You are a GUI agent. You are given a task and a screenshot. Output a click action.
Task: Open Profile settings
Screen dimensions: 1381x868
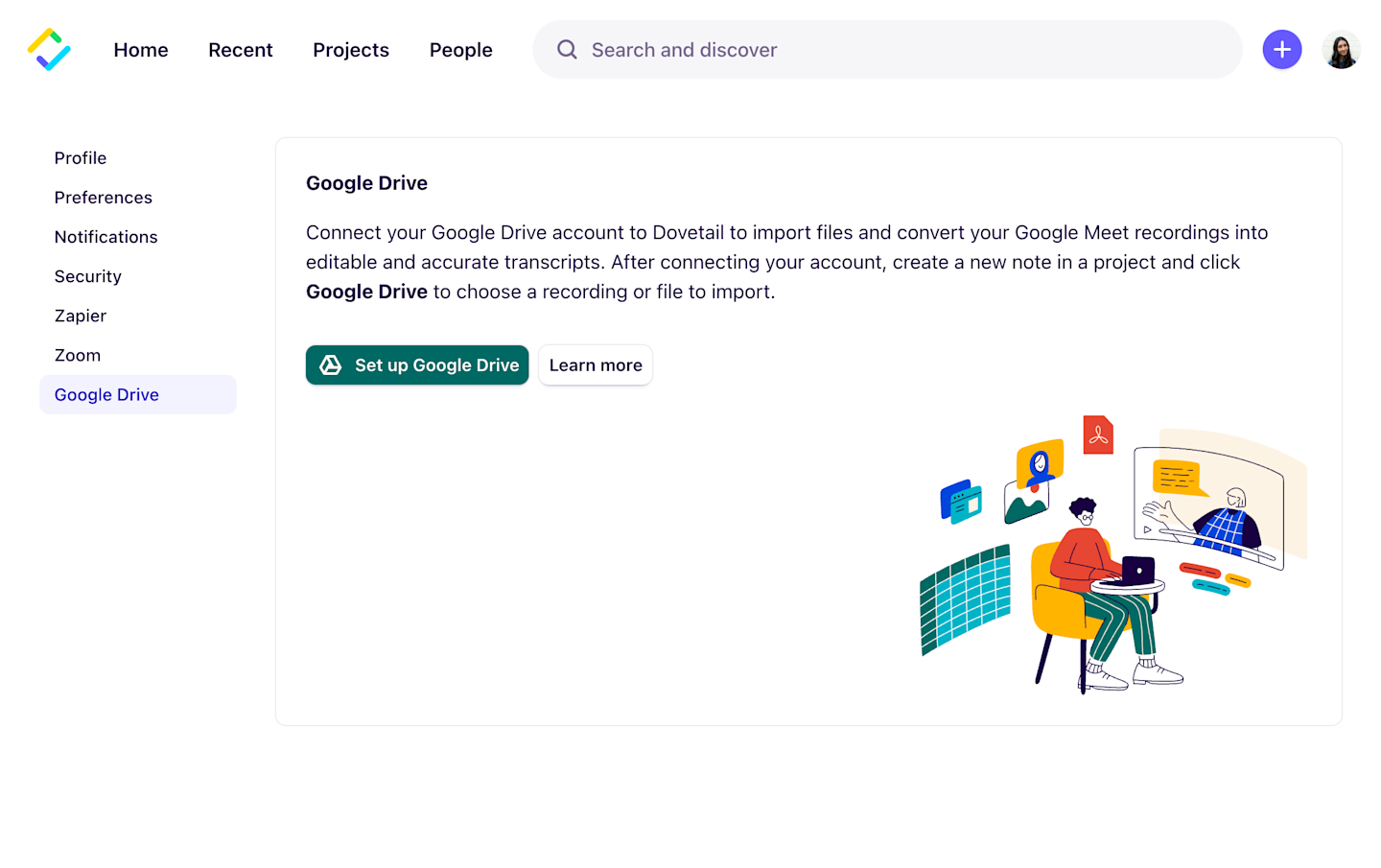tap(137, 158)
